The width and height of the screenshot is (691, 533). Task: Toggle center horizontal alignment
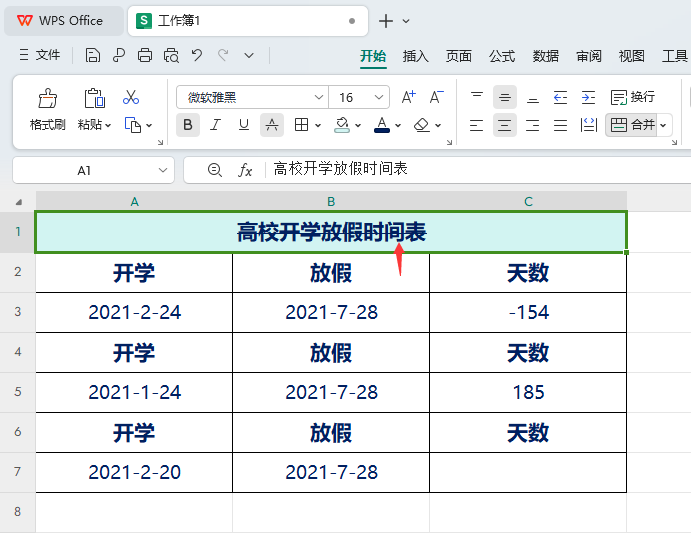pyautogui.click(x=505, y=125)
